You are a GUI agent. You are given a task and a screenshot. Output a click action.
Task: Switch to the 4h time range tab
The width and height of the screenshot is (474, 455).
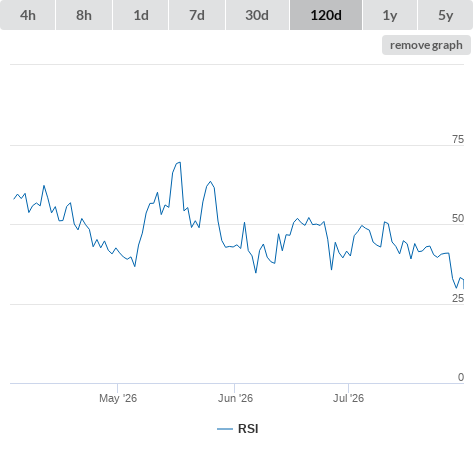tap(27, 15)
